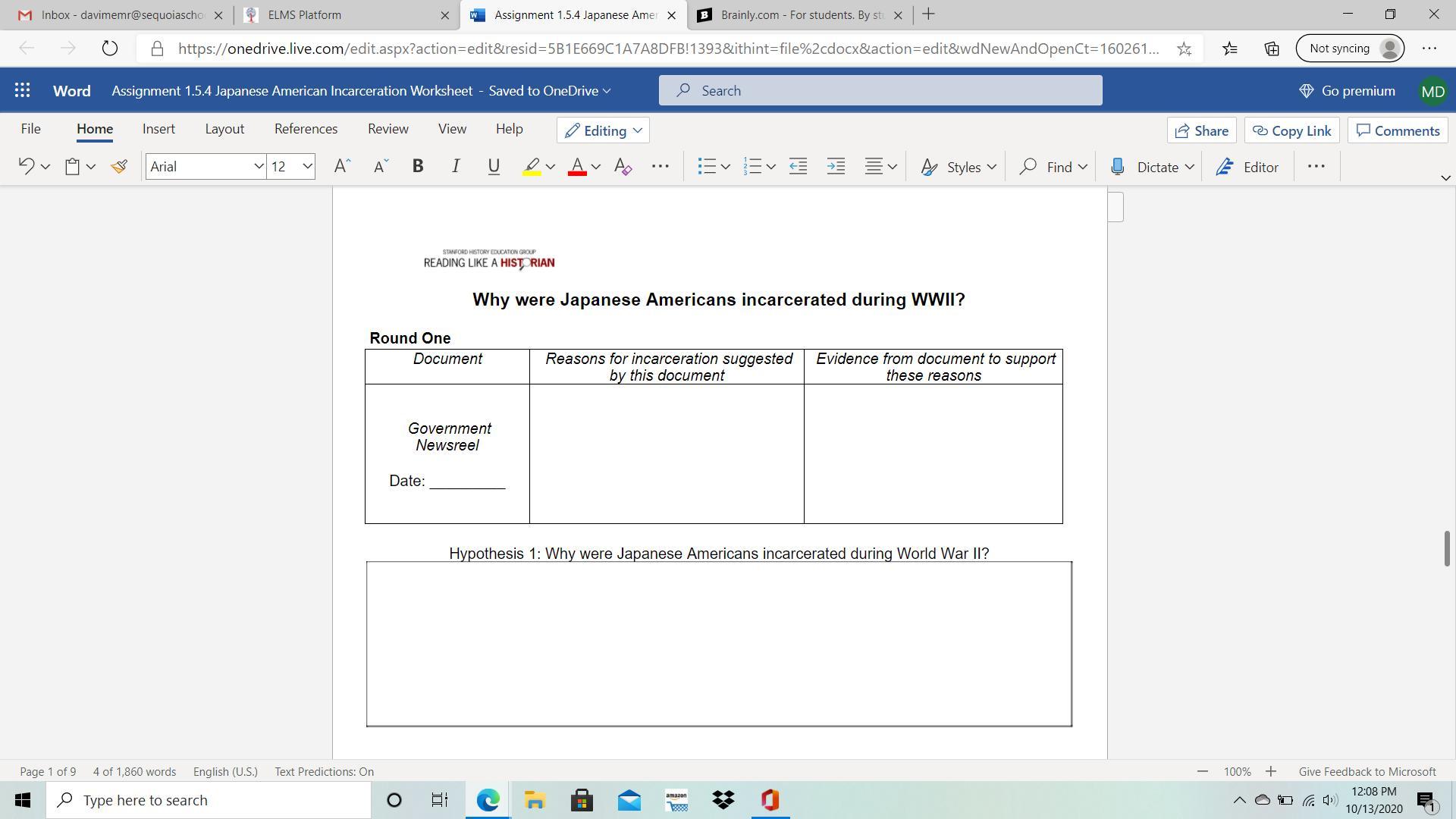The height and width of the screenshot is (819, 1456).
Task: Click the Decrease Indent icon
Action: point(798,167)
